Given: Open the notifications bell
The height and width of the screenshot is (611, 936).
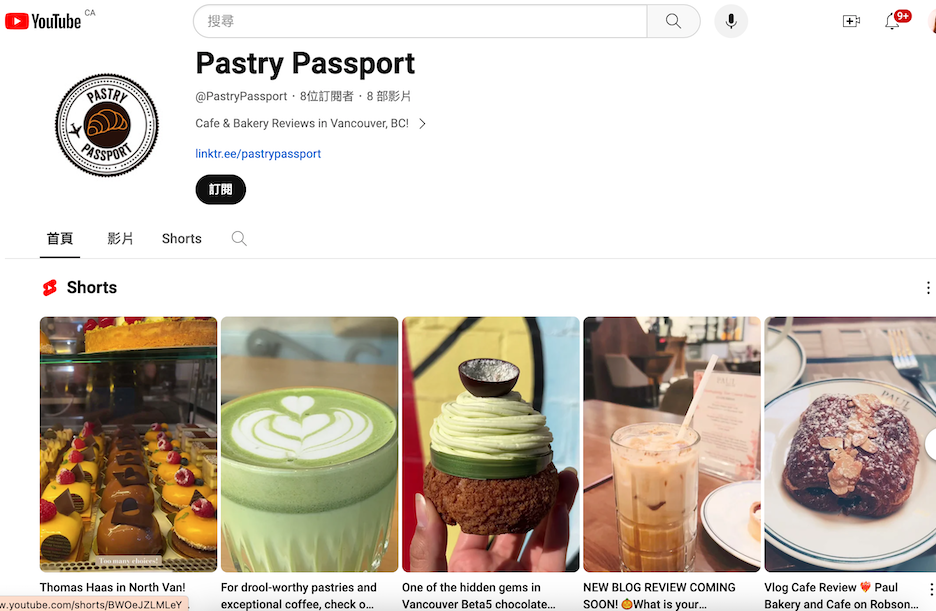Looking at the screenshot, I should pos(892,22).
